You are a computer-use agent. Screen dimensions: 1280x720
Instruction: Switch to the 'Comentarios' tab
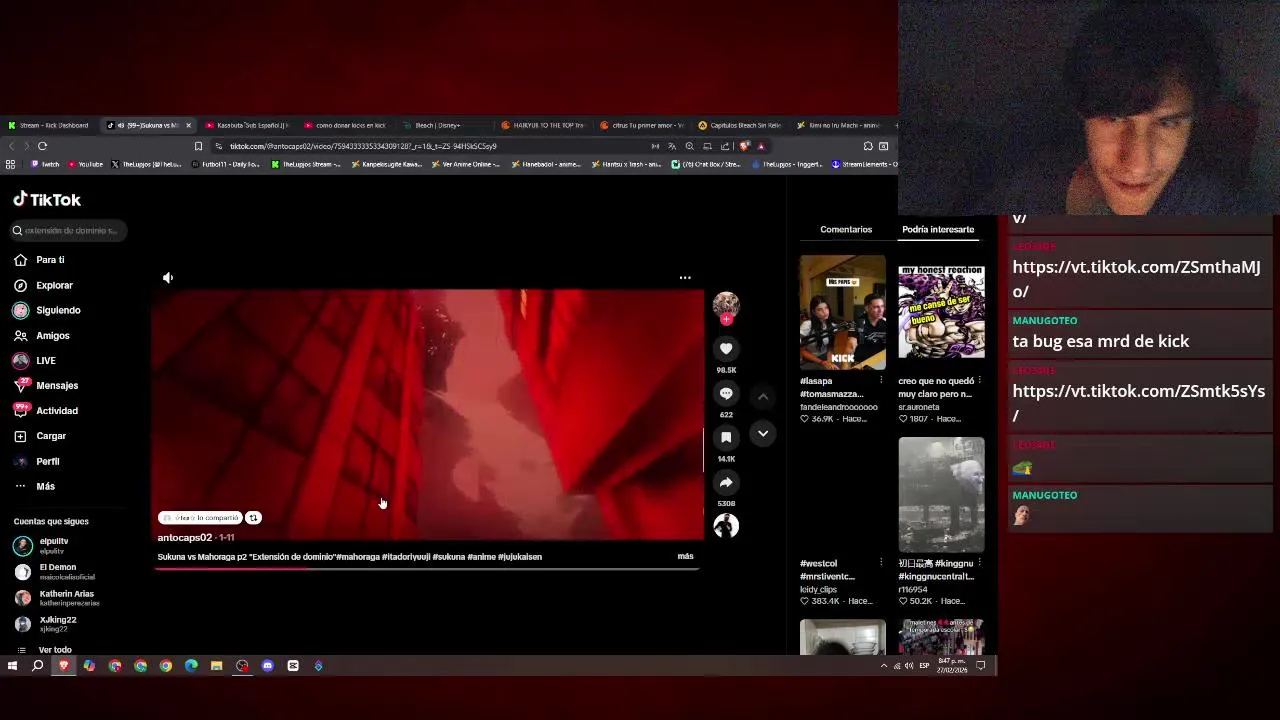tap(846, 229)
